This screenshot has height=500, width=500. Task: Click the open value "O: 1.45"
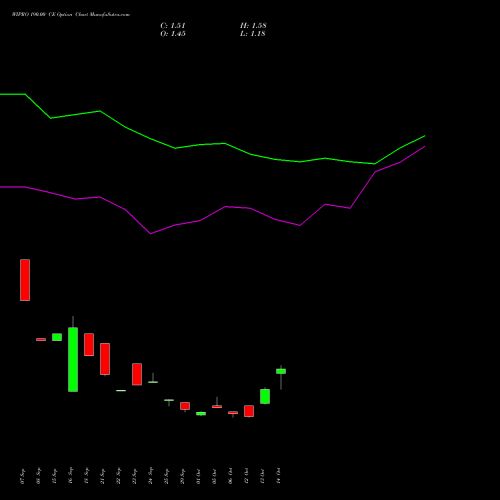click(x=173, y=34)
